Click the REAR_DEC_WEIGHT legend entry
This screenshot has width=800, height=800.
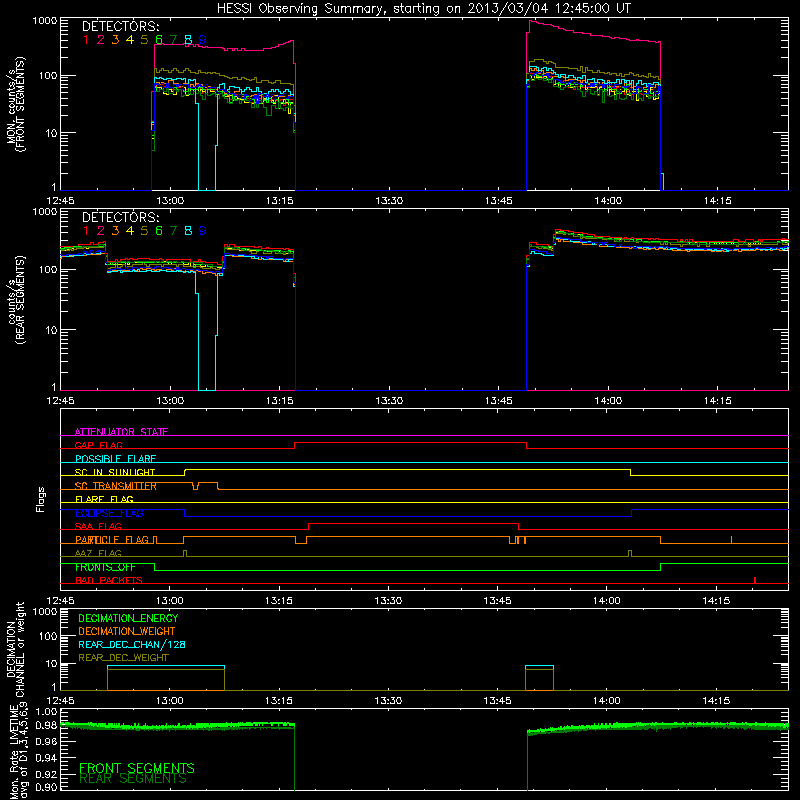point(123,658)
